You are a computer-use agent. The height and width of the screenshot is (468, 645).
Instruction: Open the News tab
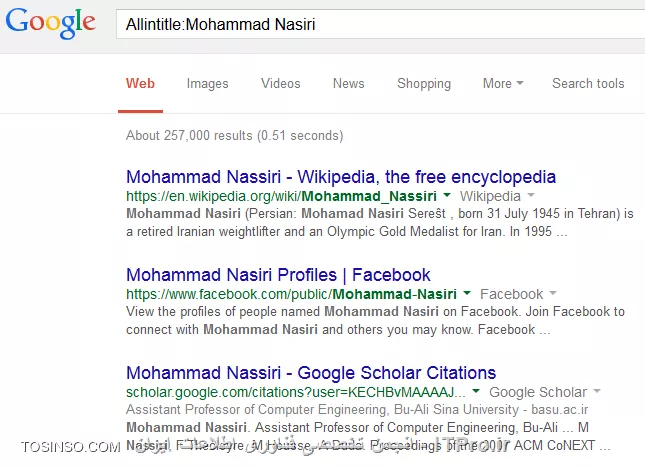[x=348, y=83]
